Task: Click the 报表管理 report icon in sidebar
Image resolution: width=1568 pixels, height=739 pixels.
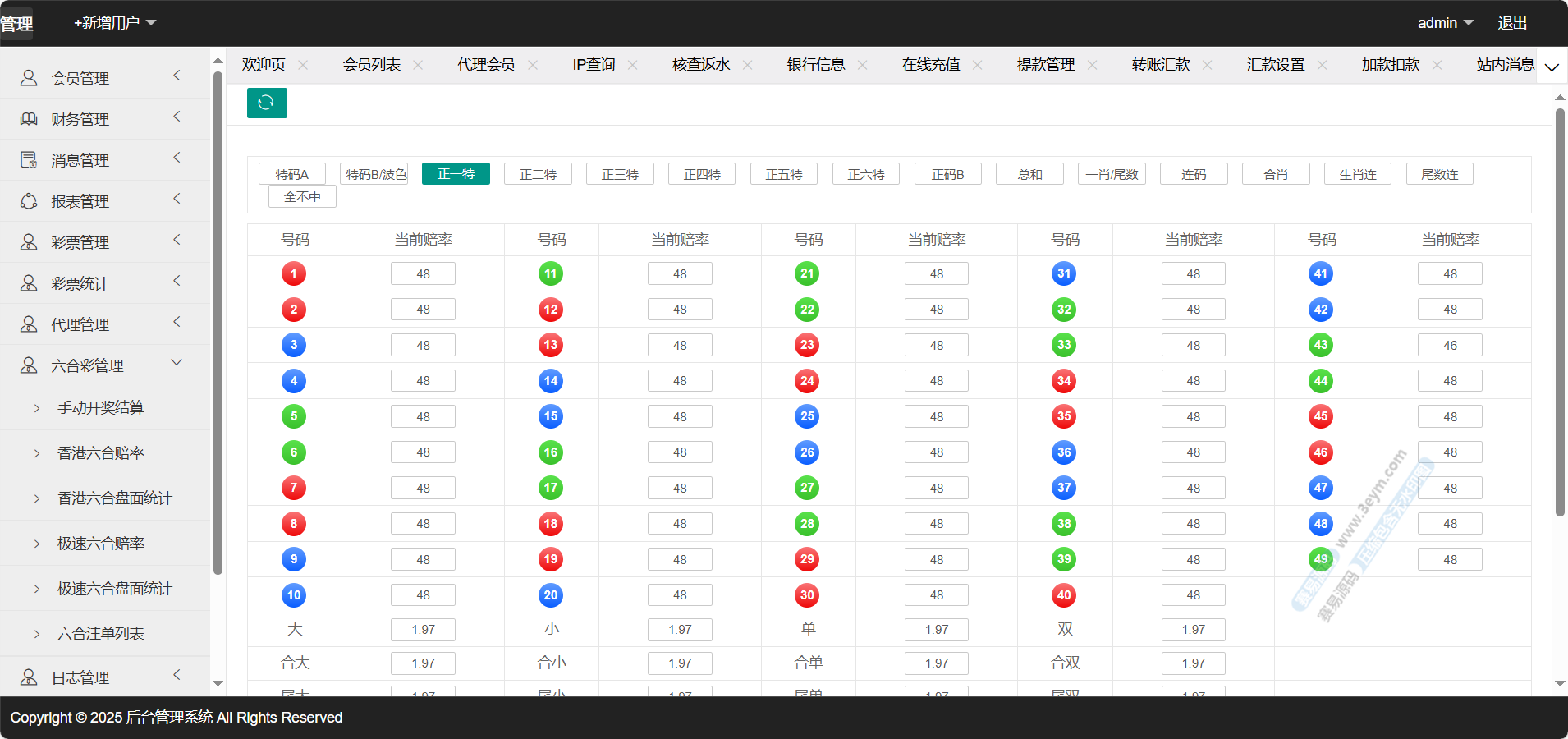Action: (x=29, y=201)
